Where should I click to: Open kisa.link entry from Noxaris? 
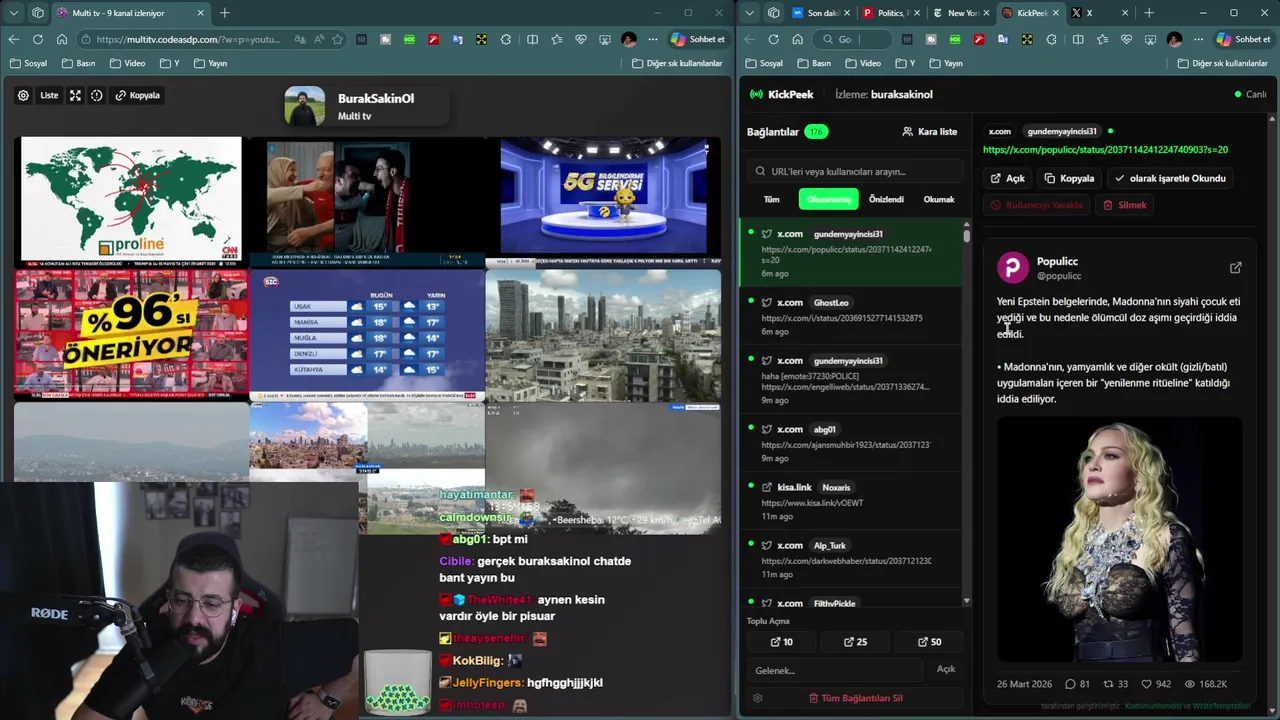[851, 501]
